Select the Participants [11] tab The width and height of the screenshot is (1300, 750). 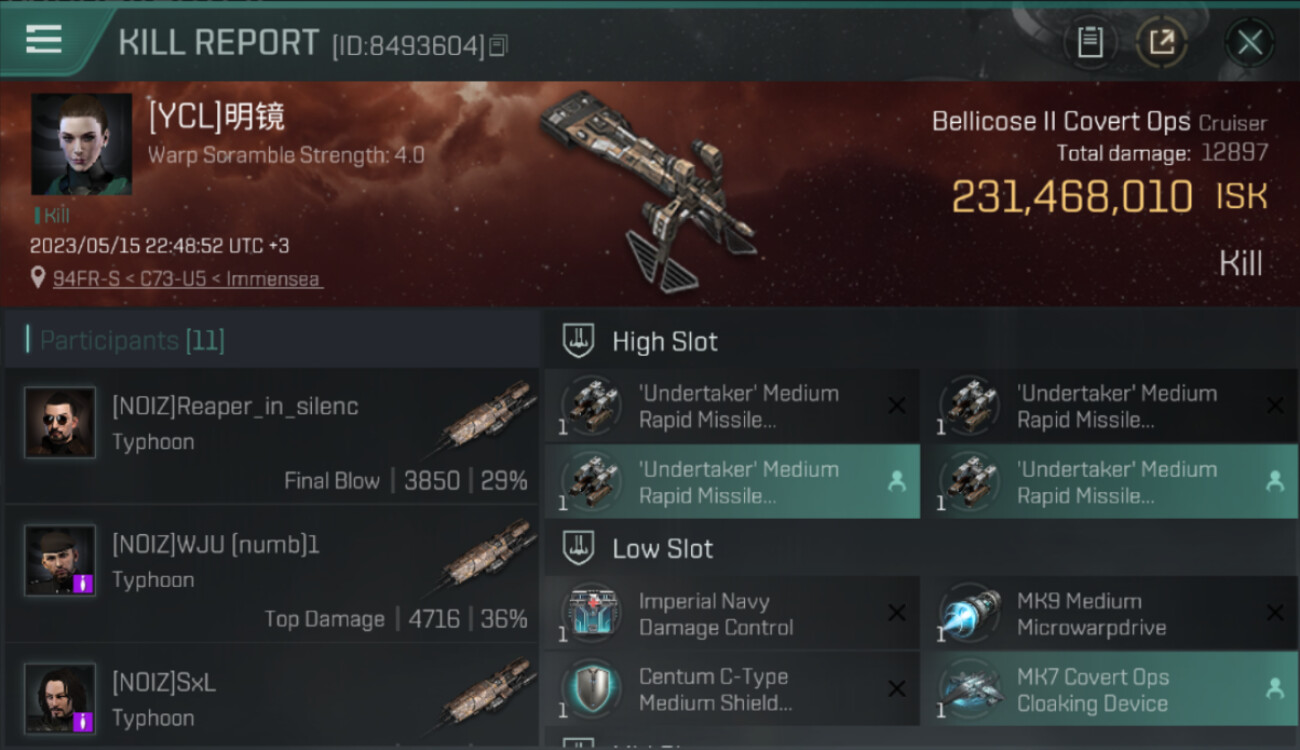tap(132, 340)
